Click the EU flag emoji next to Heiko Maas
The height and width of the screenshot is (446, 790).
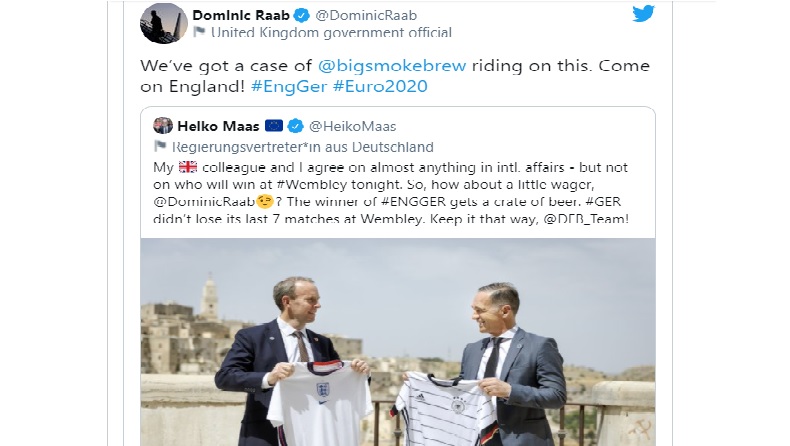(x=274, y=127)
